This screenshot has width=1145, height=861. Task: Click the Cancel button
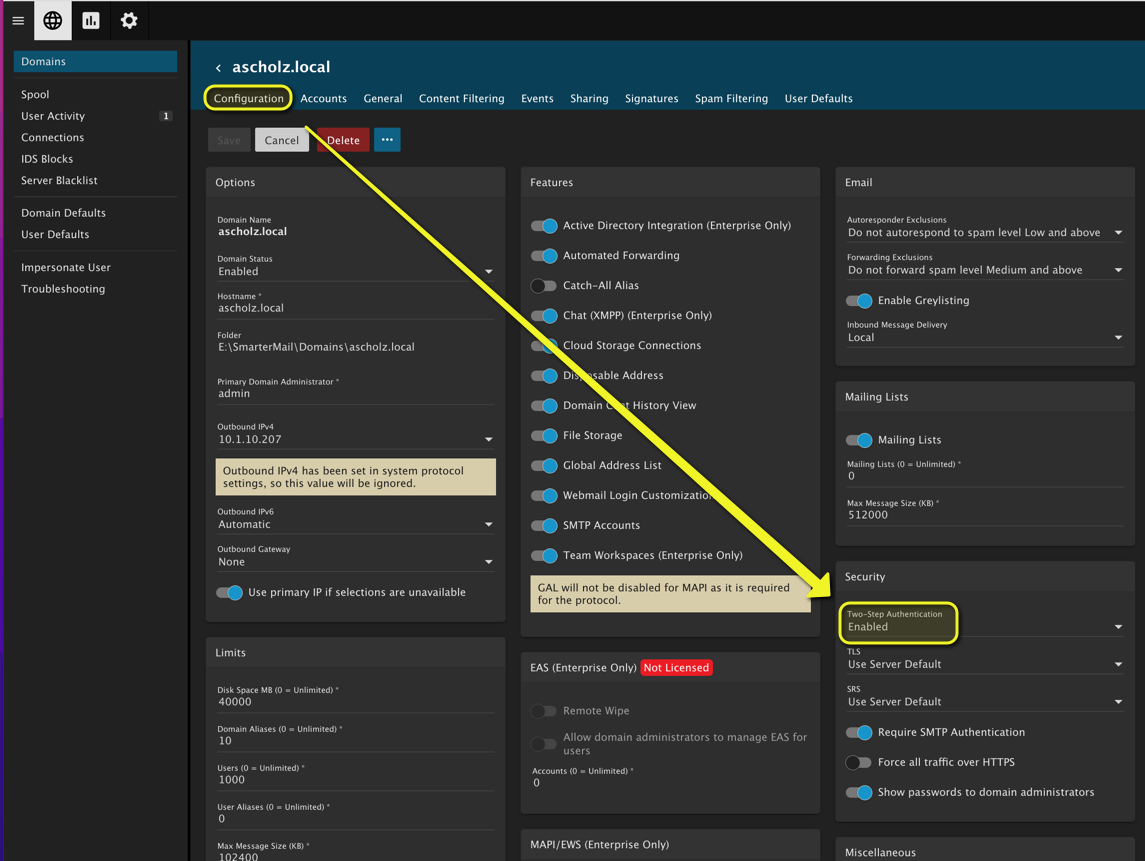(x=281, y=140)
